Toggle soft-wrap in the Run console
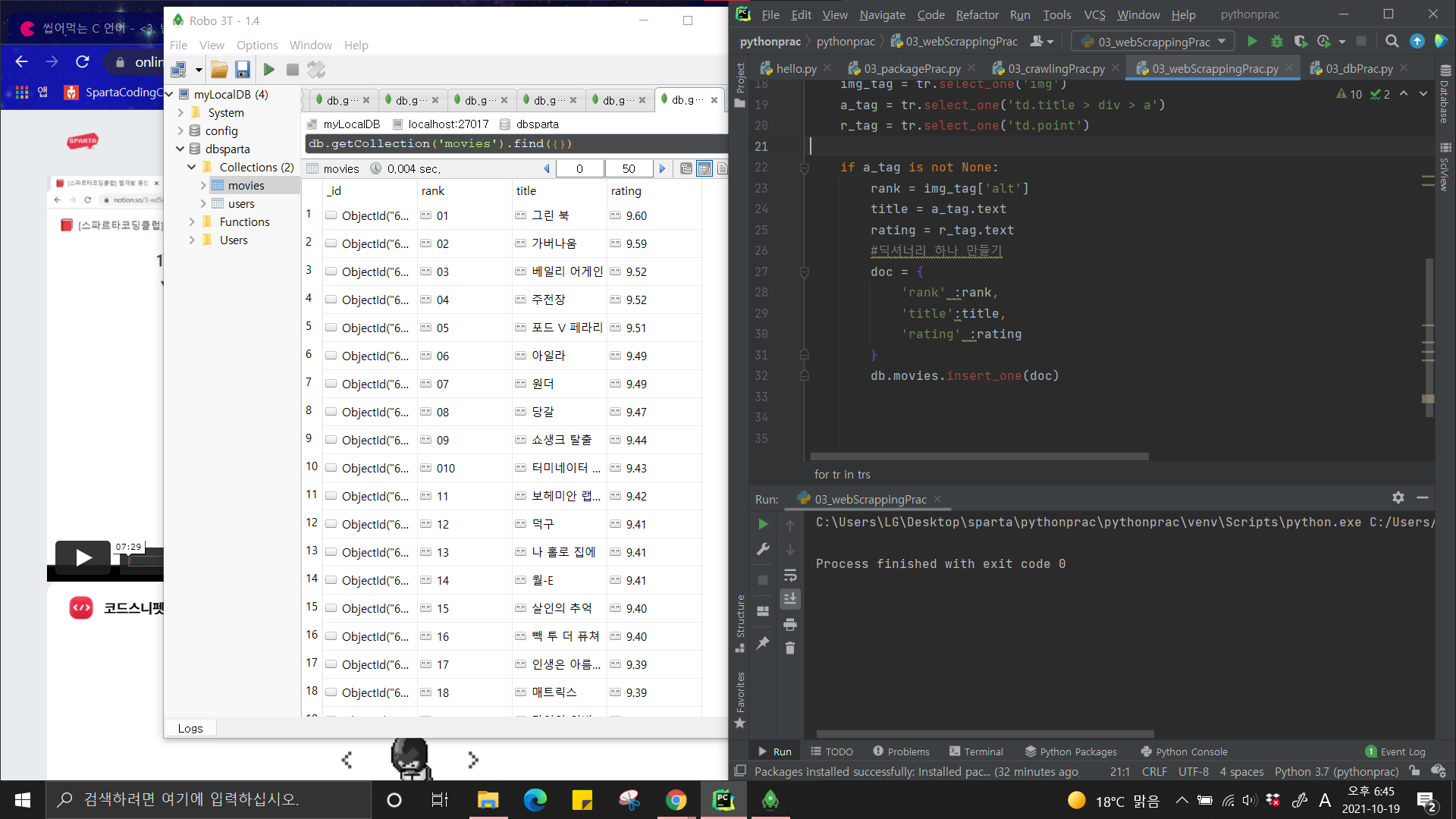 click(x=790, y=575)
